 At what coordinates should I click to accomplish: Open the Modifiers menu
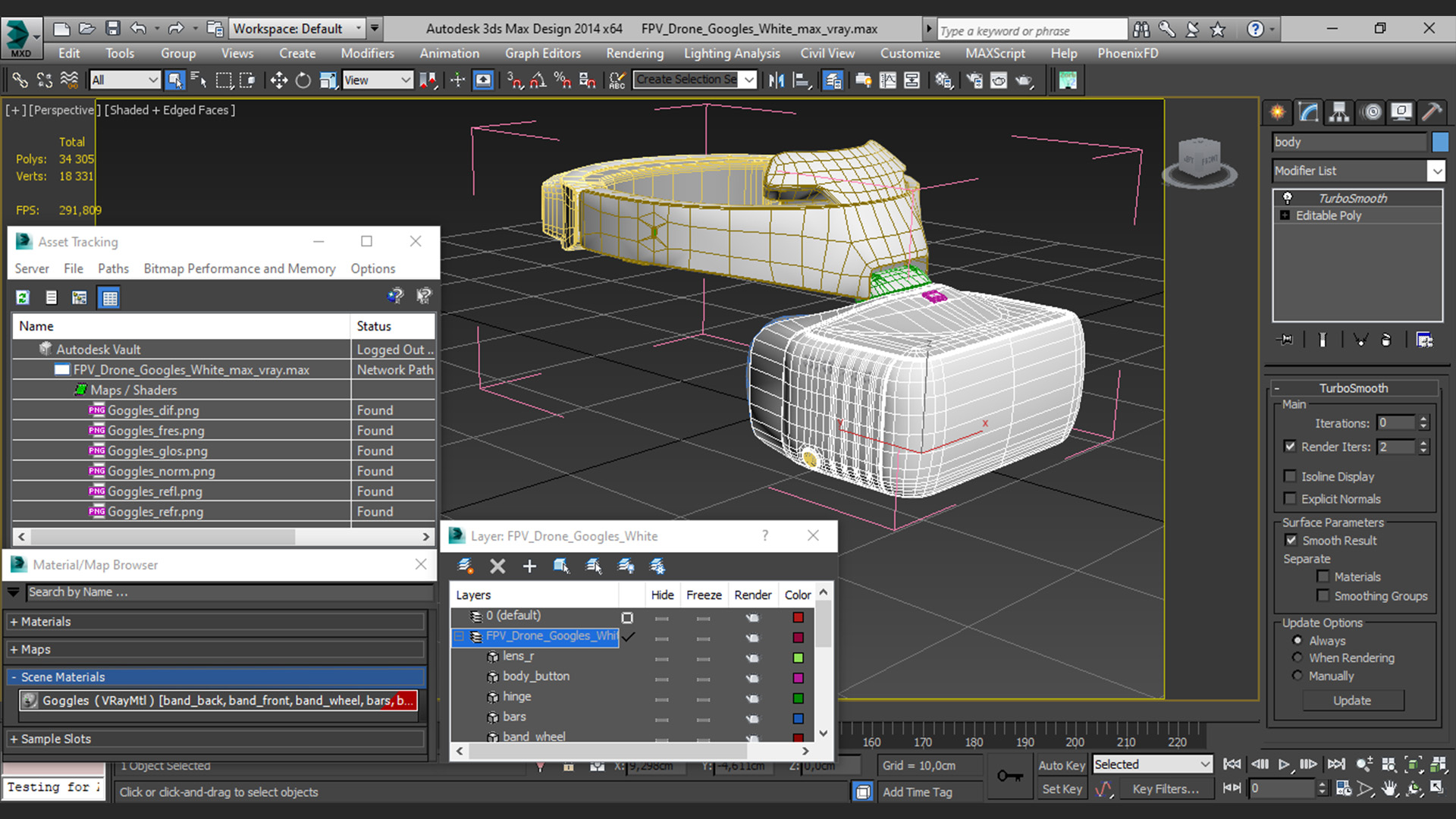(x=367, y=53)
